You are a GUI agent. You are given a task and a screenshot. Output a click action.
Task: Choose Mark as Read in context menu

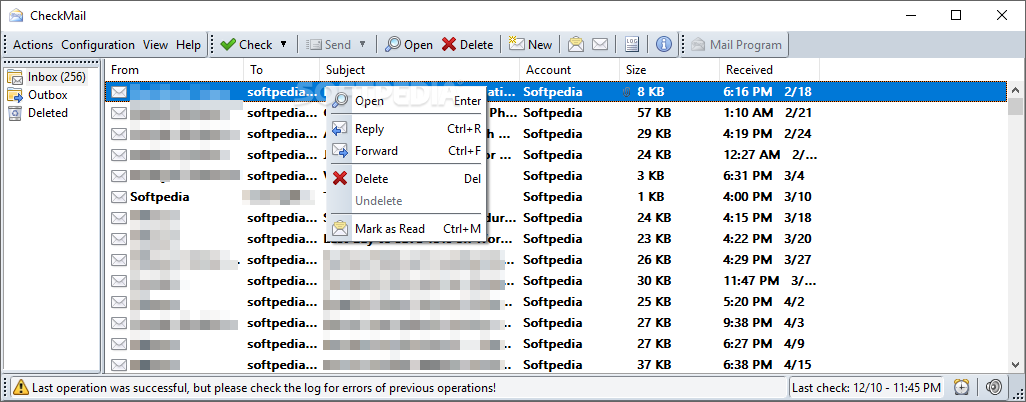coord(406,228)
